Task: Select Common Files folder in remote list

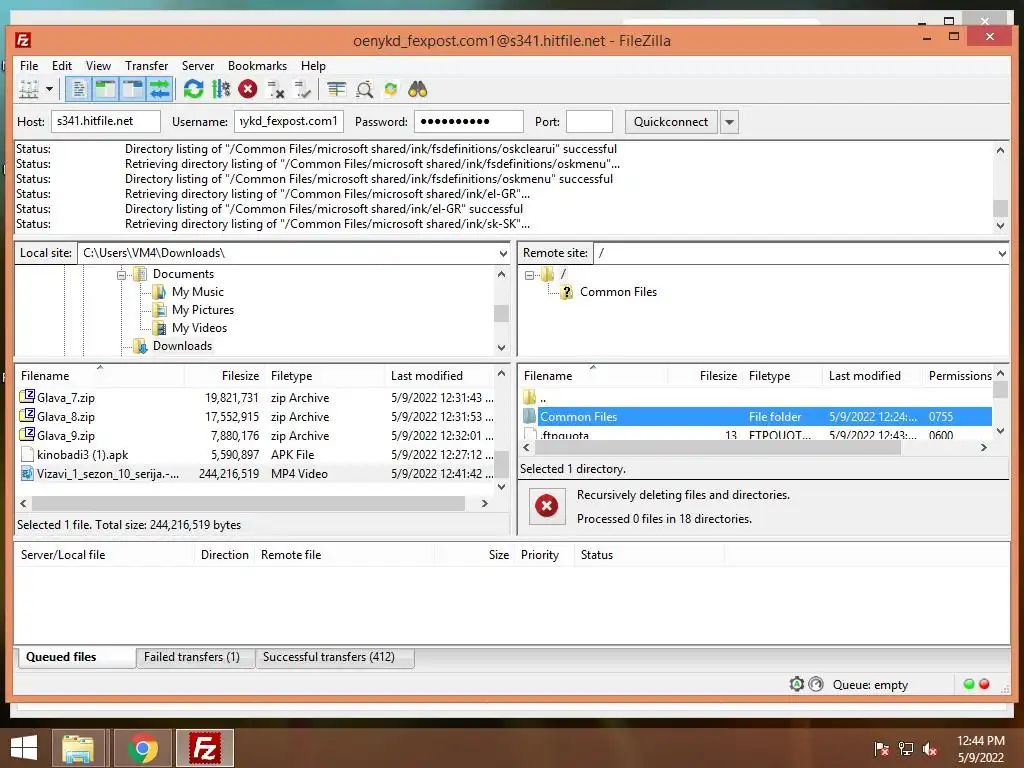Action: 757,417
